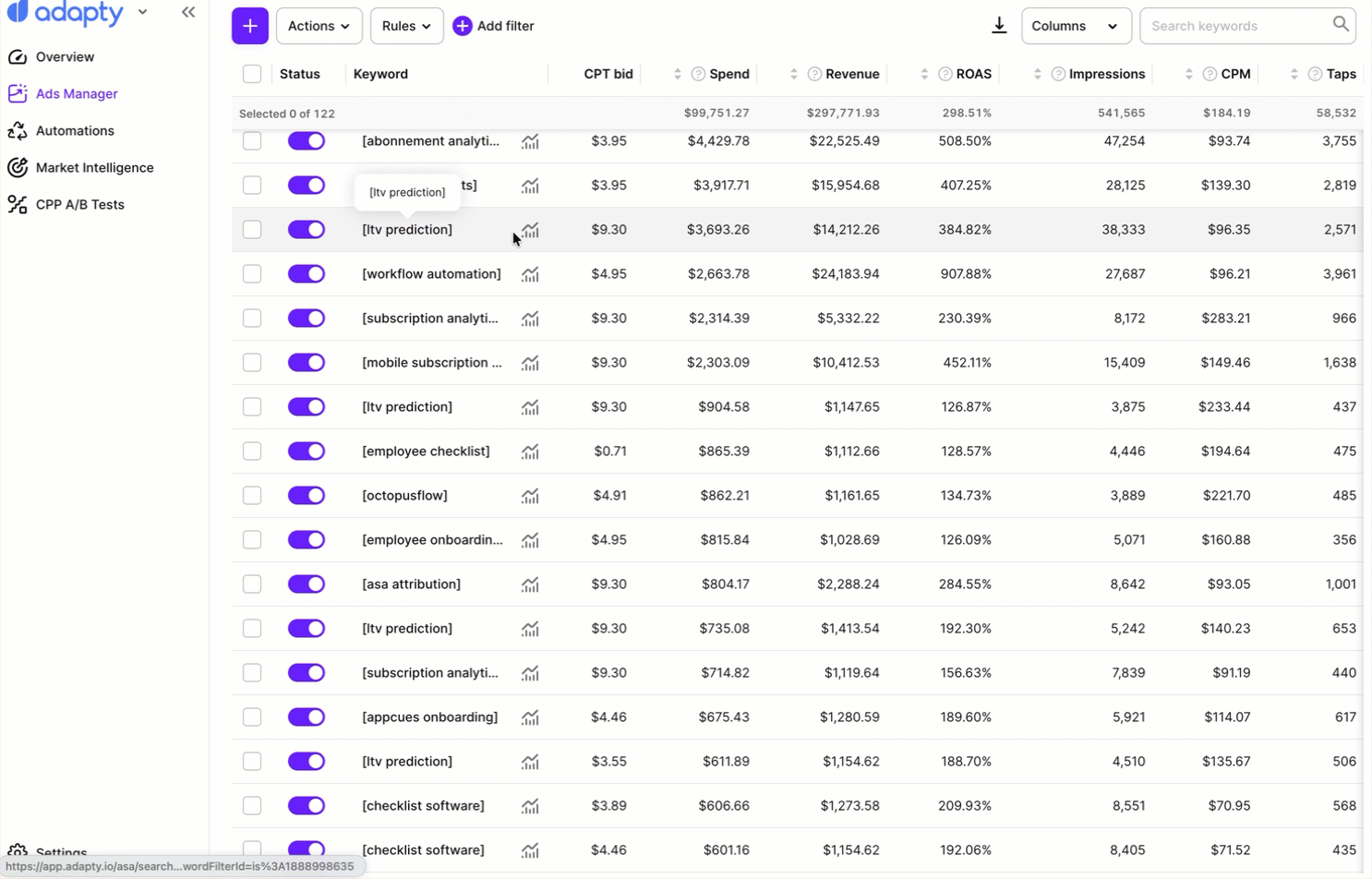Viewport: 1372px width, 879px height.
Task: Focus the Search keywords input field
Action: coord(1237,26)
